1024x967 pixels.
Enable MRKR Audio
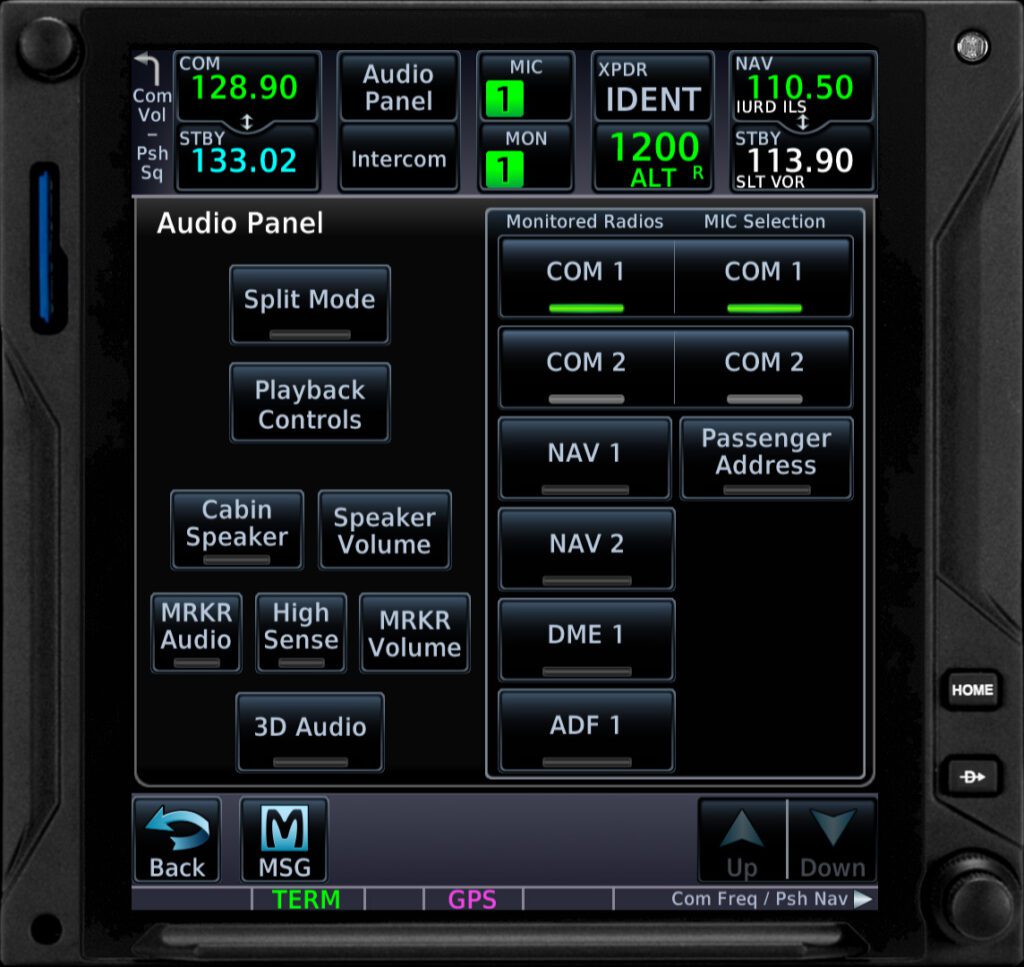(196, 632)
